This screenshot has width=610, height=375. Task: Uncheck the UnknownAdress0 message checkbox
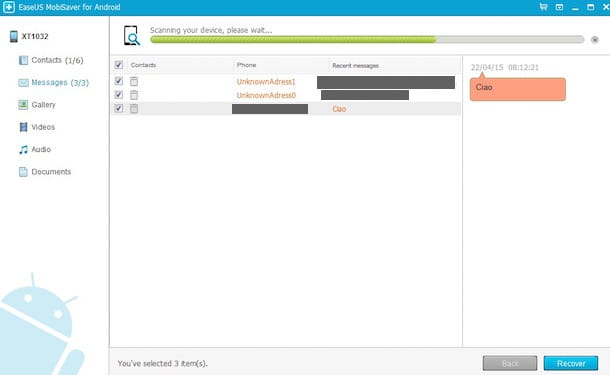coord(119,95)
